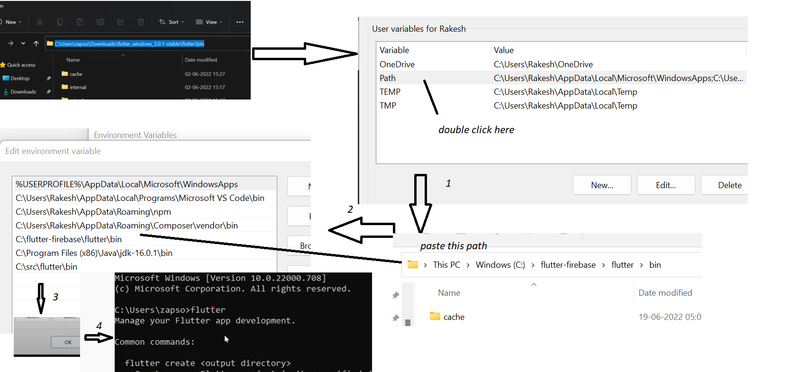Open the View dropdown in dark Explorer
800x372 pixels.
tap(209, 22)
